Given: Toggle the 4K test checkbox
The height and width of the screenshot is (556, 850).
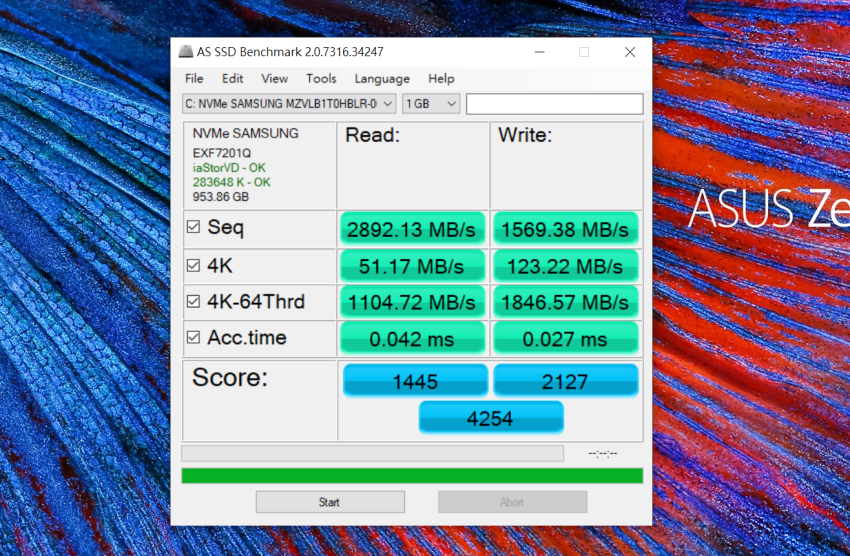Looking at the screenshot, I should click(193, 266).
